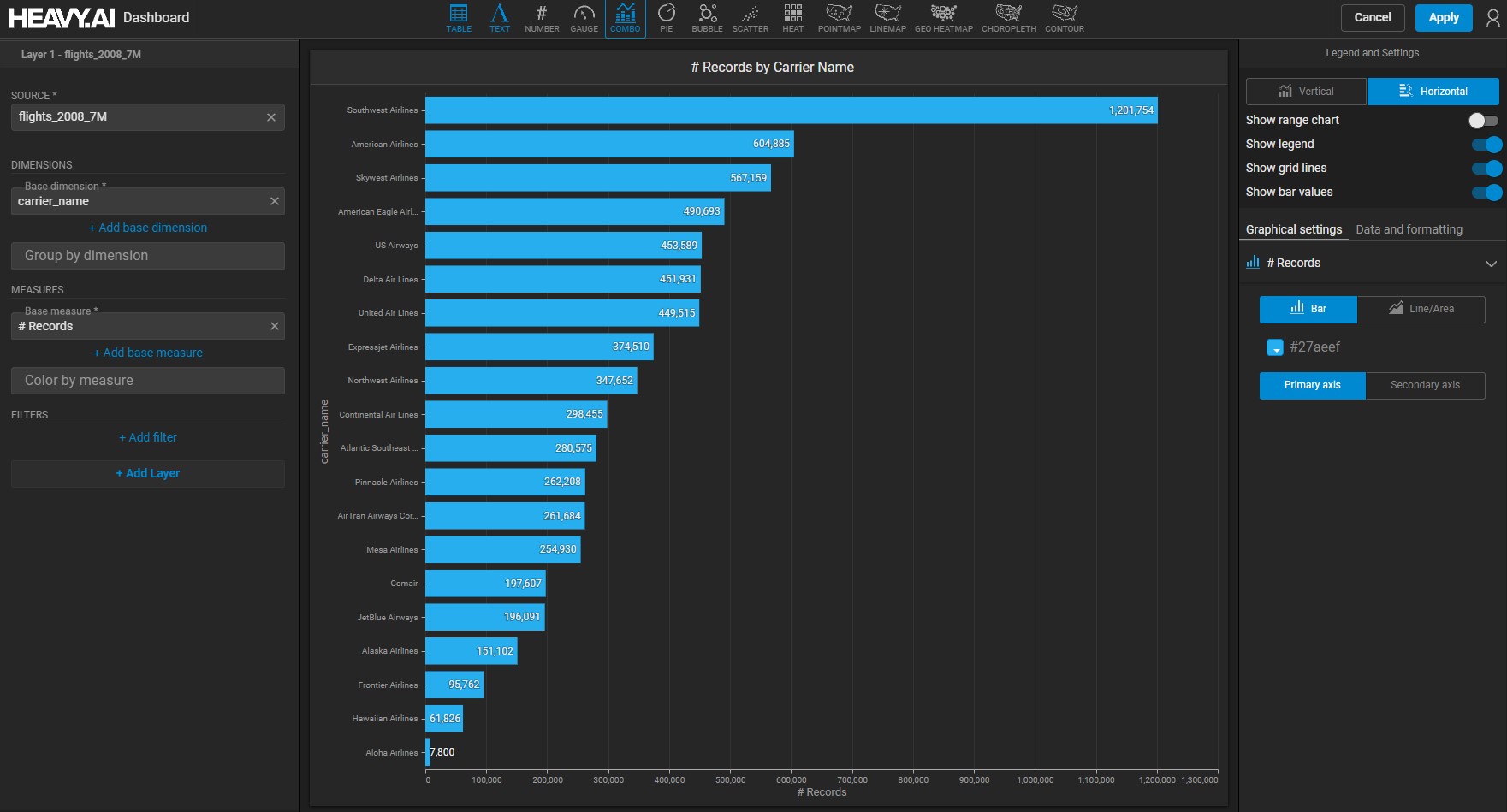The image size is (1507, 812).
Task: Clear the carrier_name base dimension
Action: coord(275,201)
